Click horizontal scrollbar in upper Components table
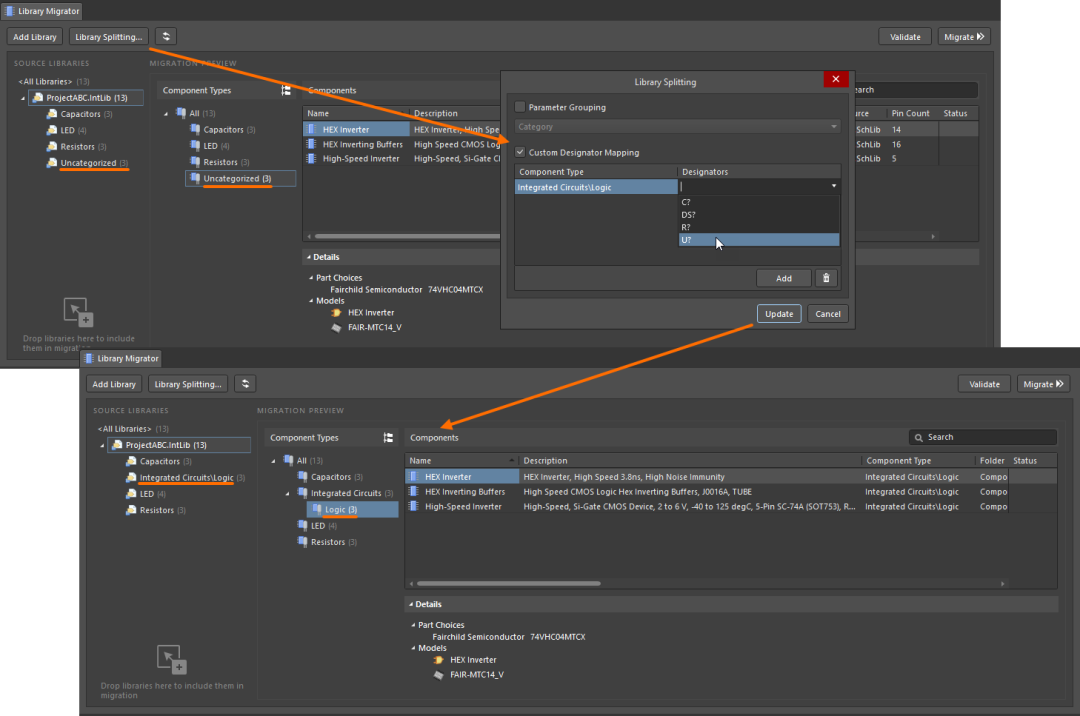 (x=406, y=236)
